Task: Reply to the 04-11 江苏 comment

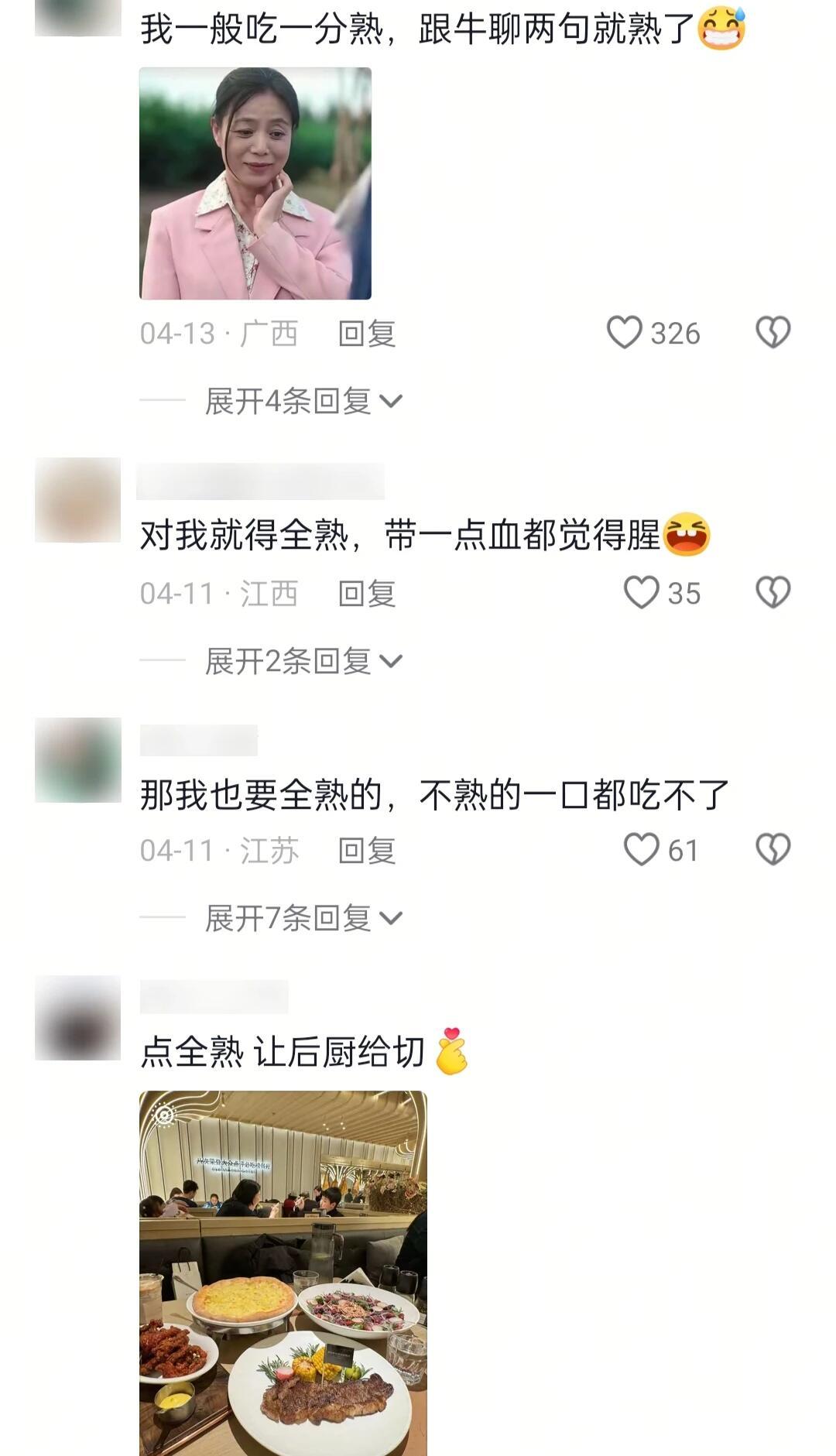Action: [367, 851]
